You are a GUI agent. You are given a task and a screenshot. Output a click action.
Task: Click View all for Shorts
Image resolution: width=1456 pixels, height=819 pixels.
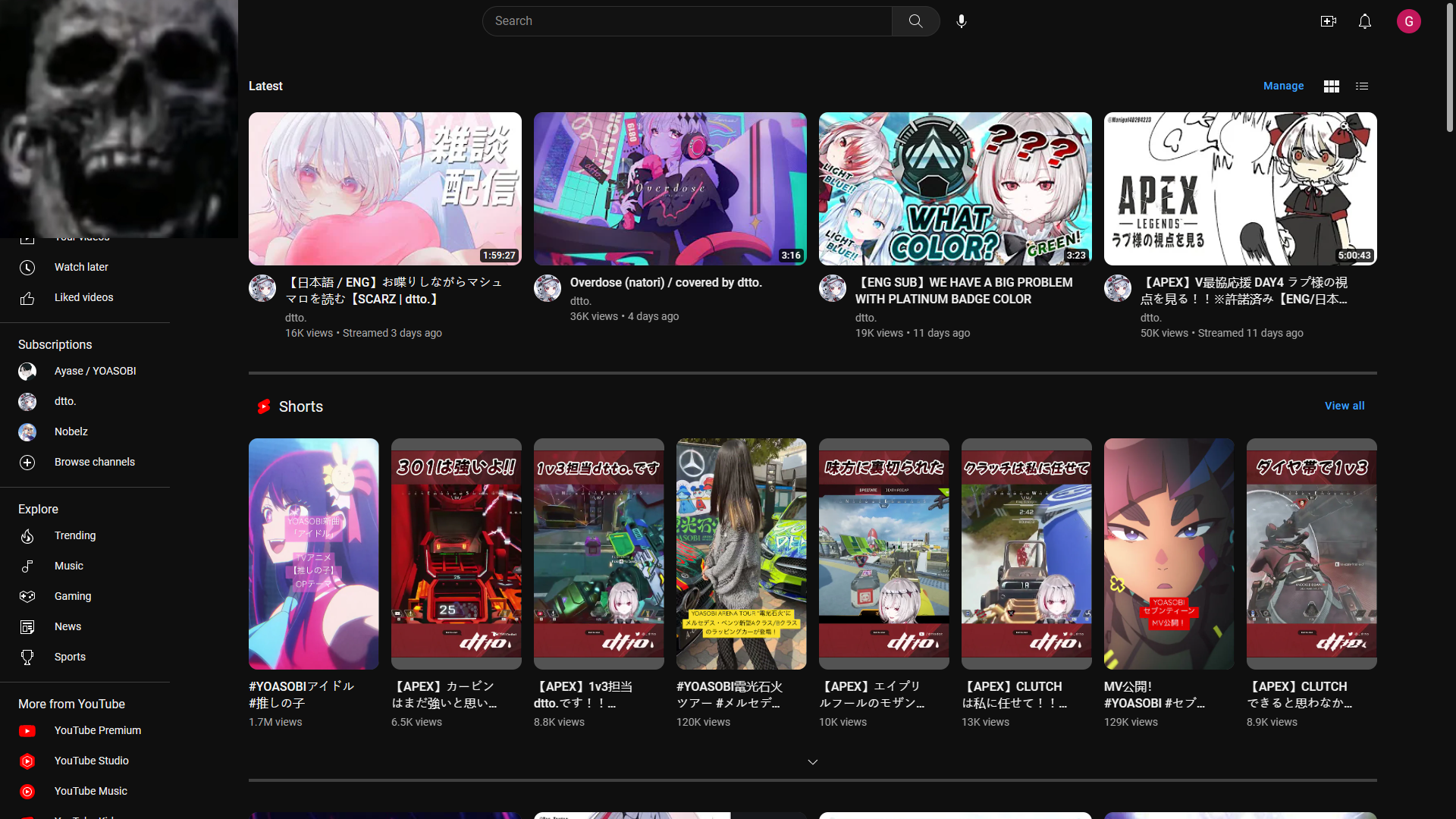coord(1344,406)
